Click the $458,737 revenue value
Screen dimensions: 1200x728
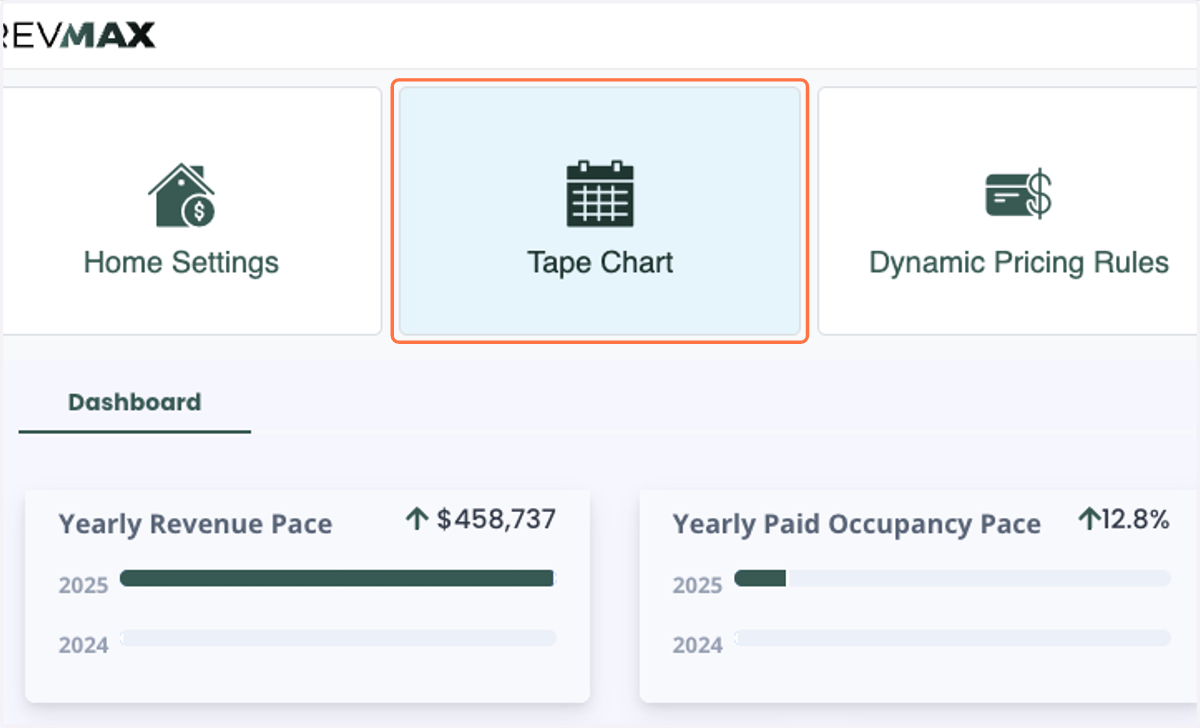click(x=496, y=519)
